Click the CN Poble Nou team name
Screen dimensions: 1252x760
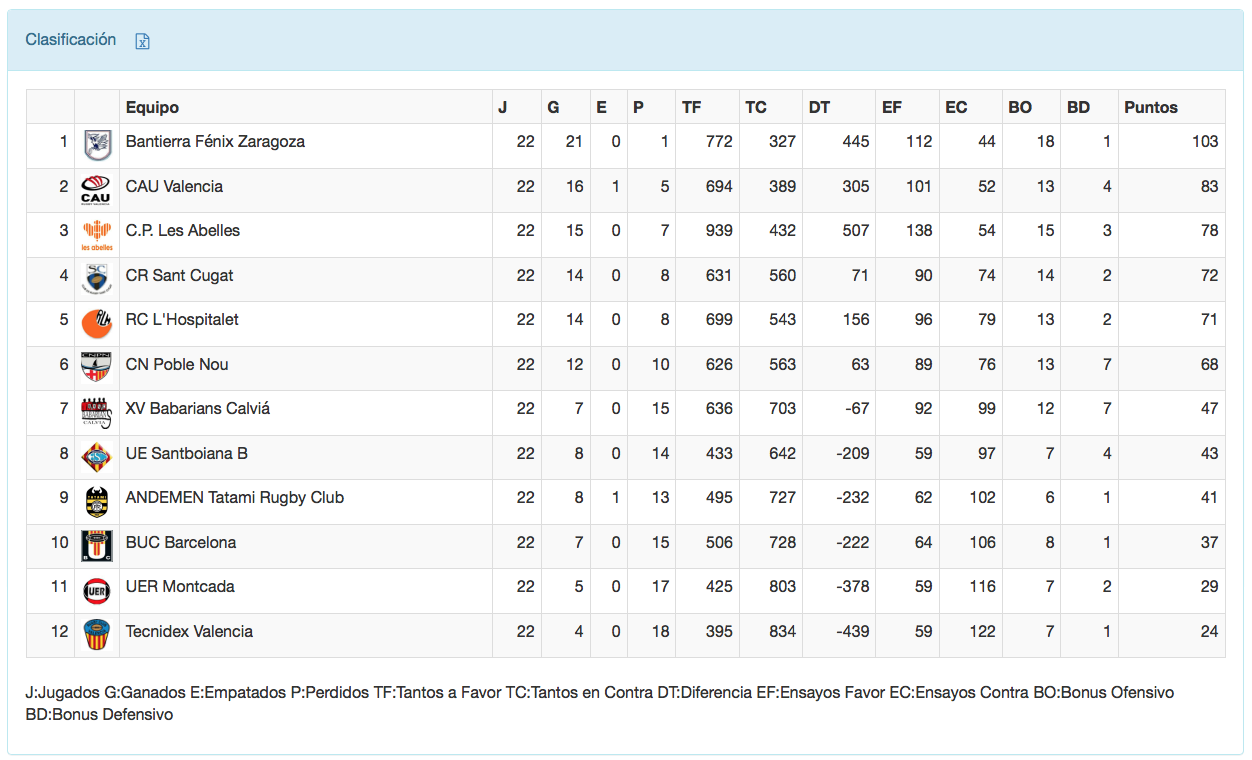(x=177, y=365)
